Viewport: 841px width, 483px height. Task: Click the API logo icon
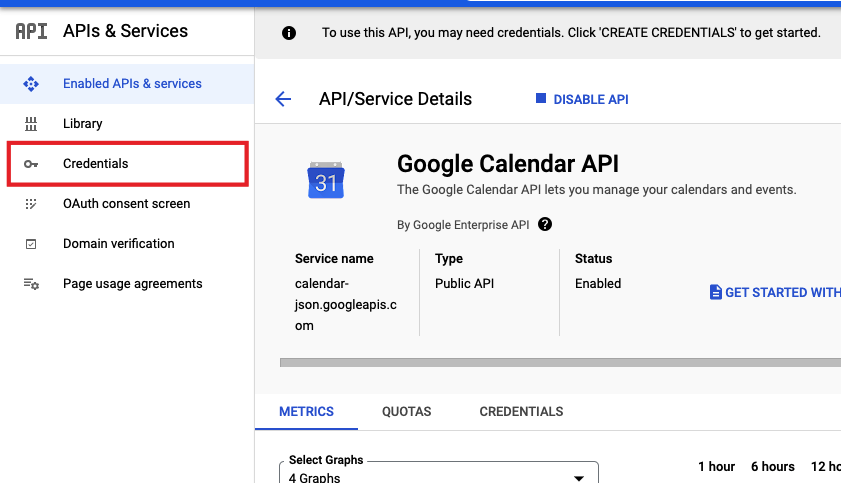pos(31,31)
